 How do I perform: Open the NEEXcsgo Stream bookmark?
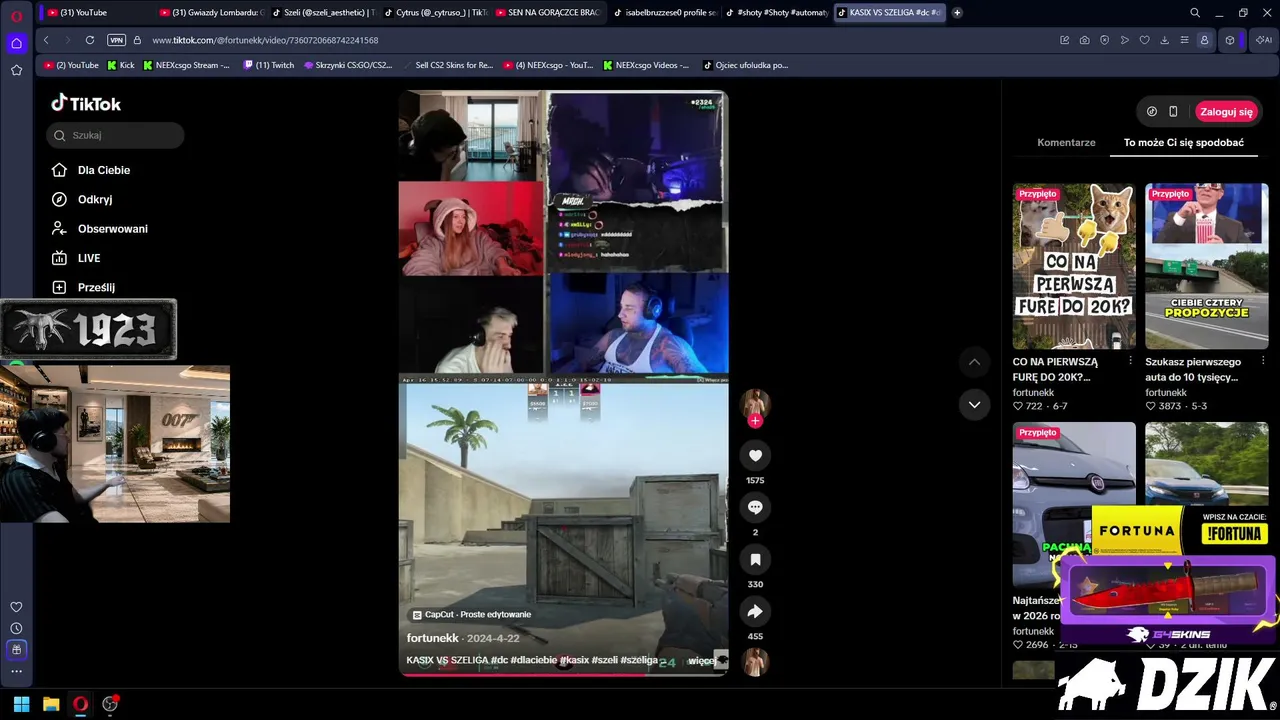click(x=186, y=65)
